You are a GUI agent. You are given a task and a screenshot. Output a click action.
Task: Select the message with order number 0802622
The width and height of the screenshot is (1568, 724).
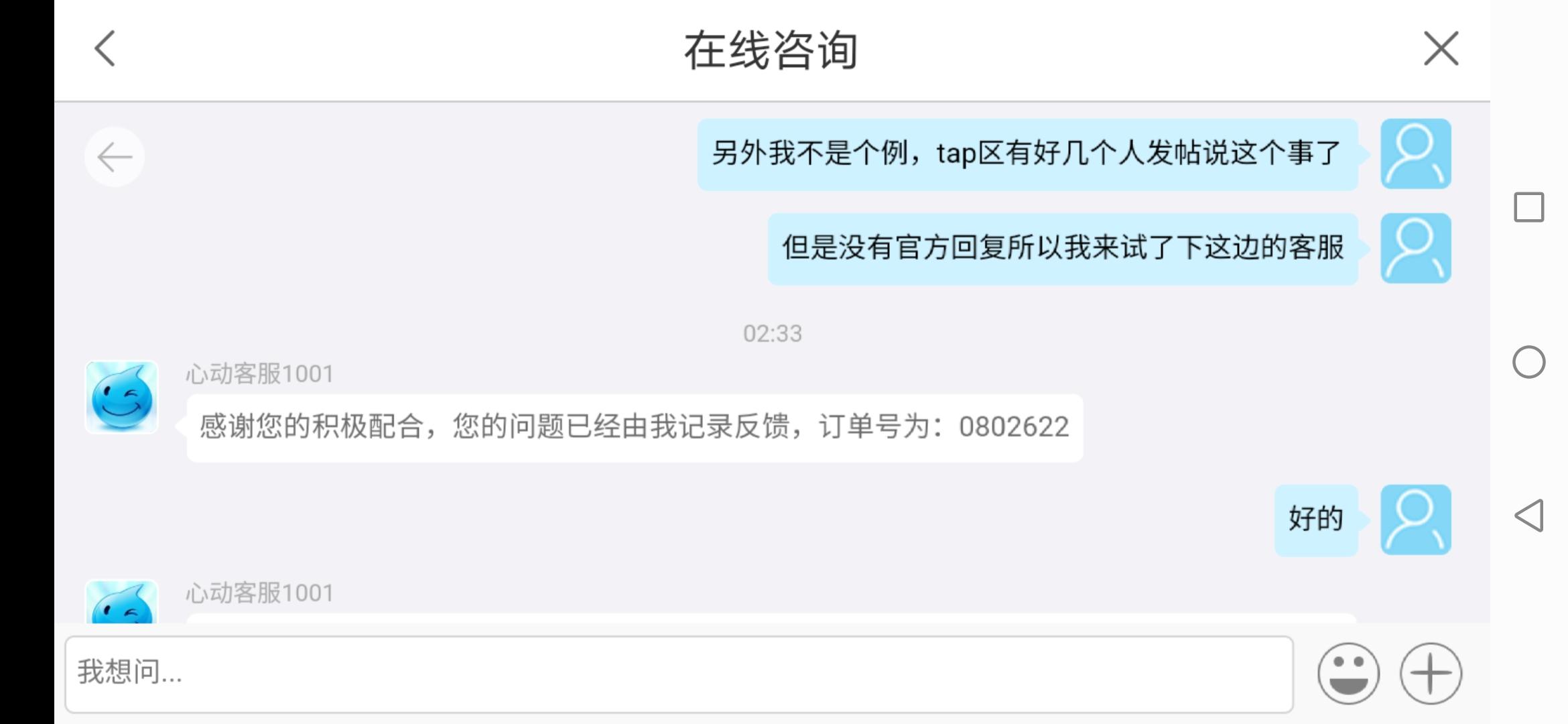(635, 428)
